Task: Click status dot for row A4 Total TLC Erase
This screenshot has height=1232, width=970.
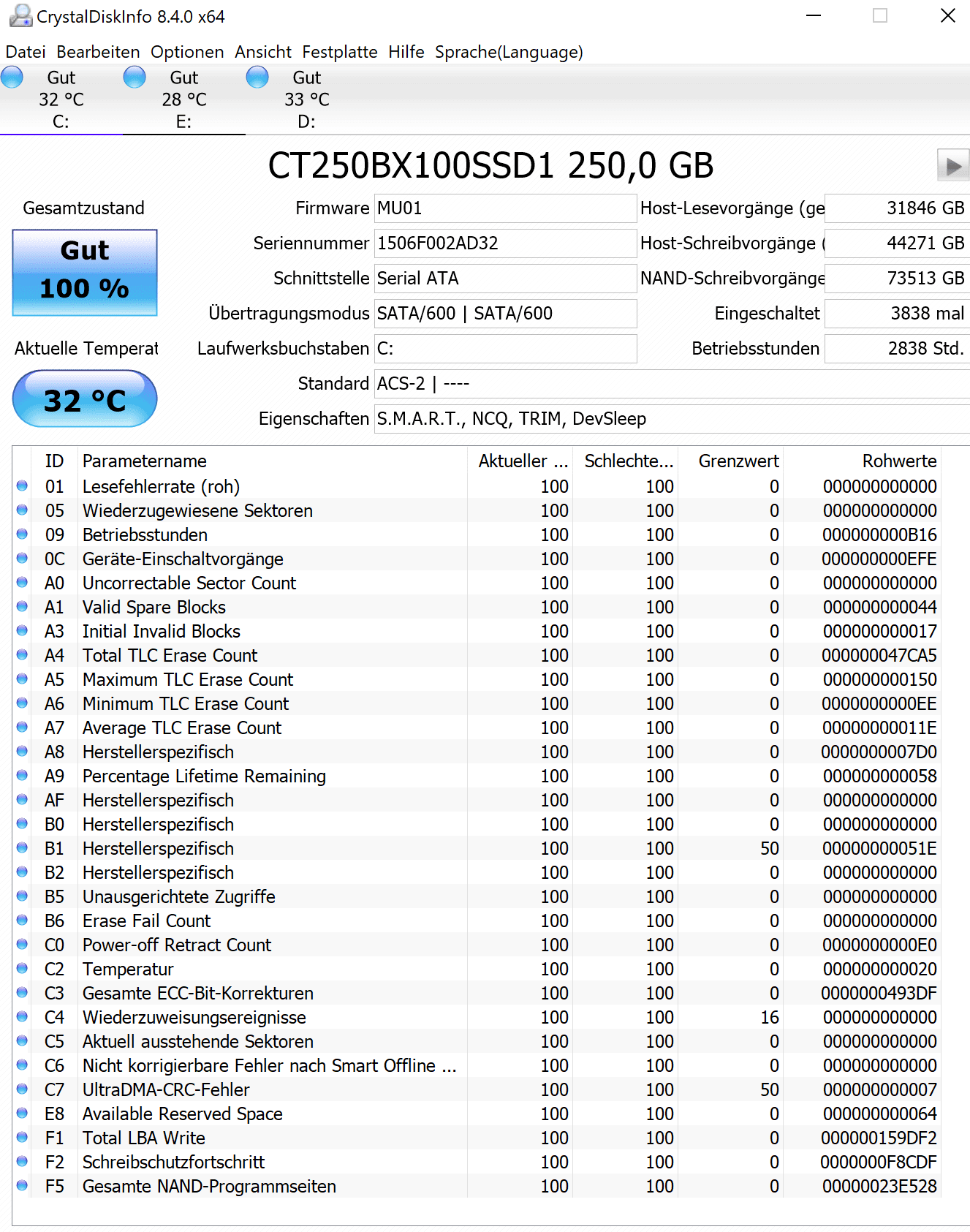Action: pyautogui.click(x=22, y=654)
